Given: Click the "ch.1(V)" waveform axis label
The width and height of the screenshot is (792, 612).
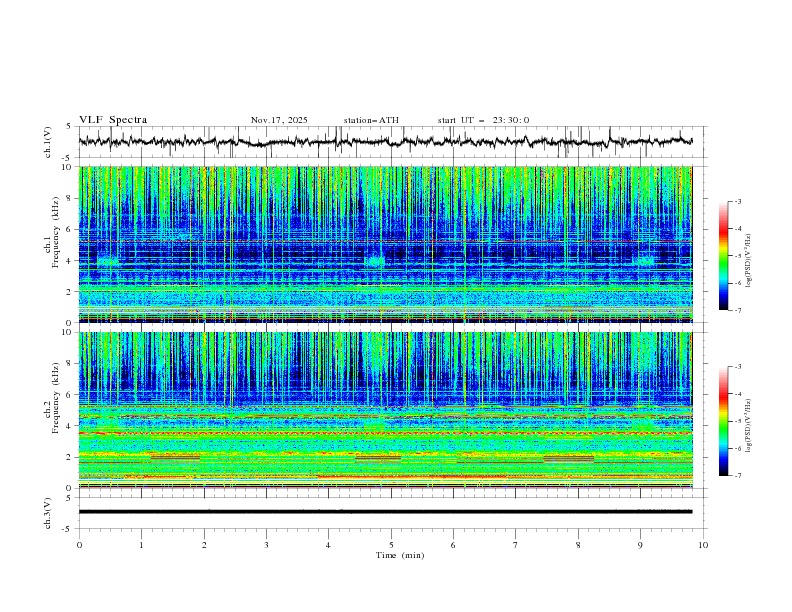Looking at the screenshot, I should pos(48,142).
